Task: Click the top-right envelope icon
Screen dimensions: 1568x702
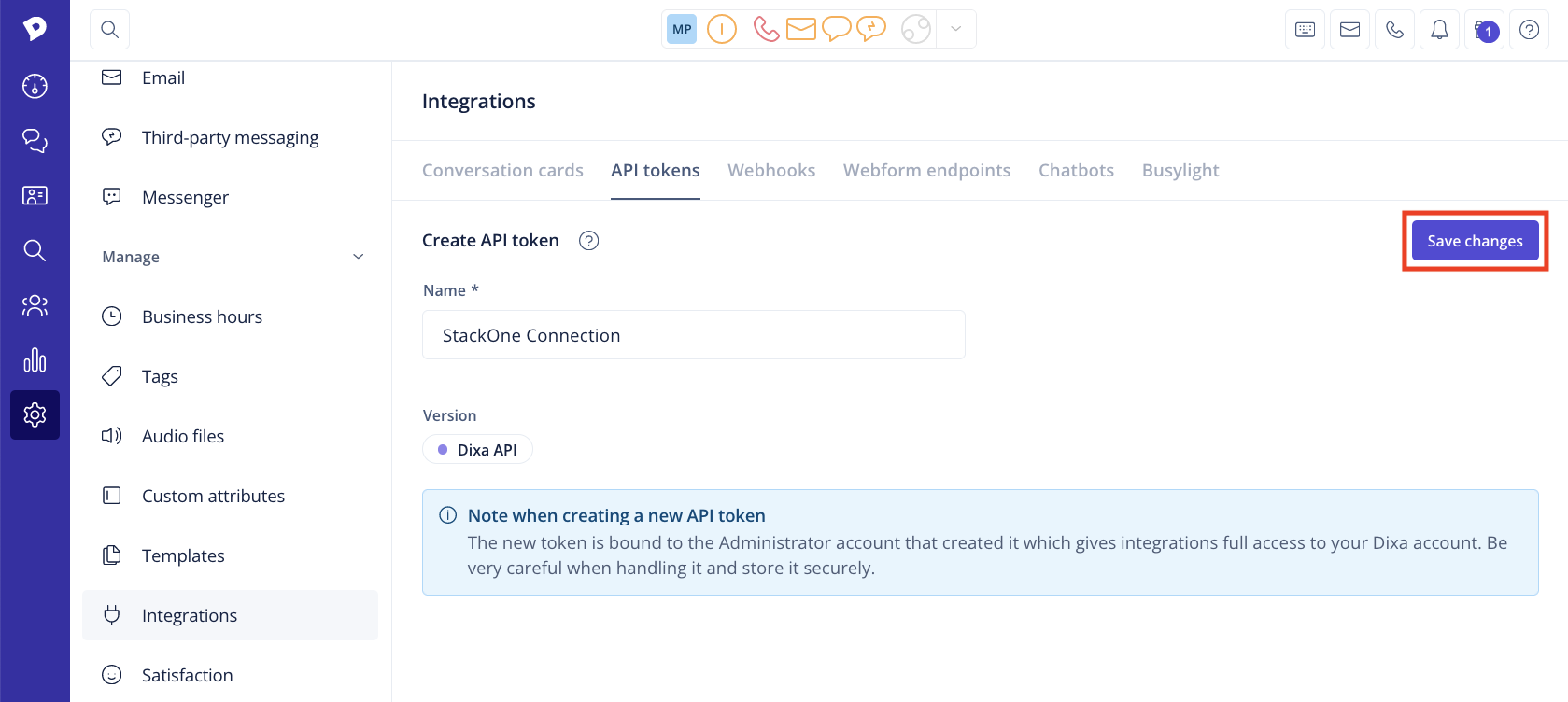Action: coord(1349,30)
